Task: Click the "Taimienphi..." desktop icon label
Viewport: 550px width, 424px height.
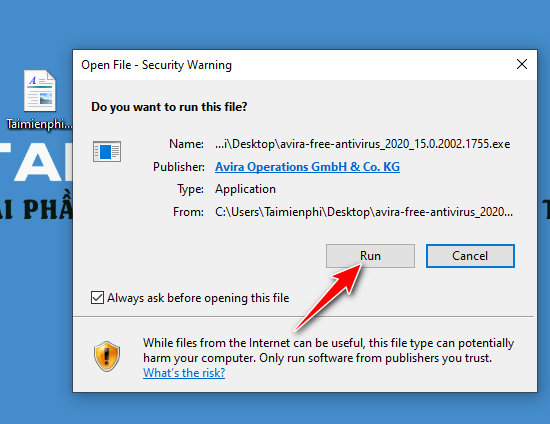Action: point(39,124)
